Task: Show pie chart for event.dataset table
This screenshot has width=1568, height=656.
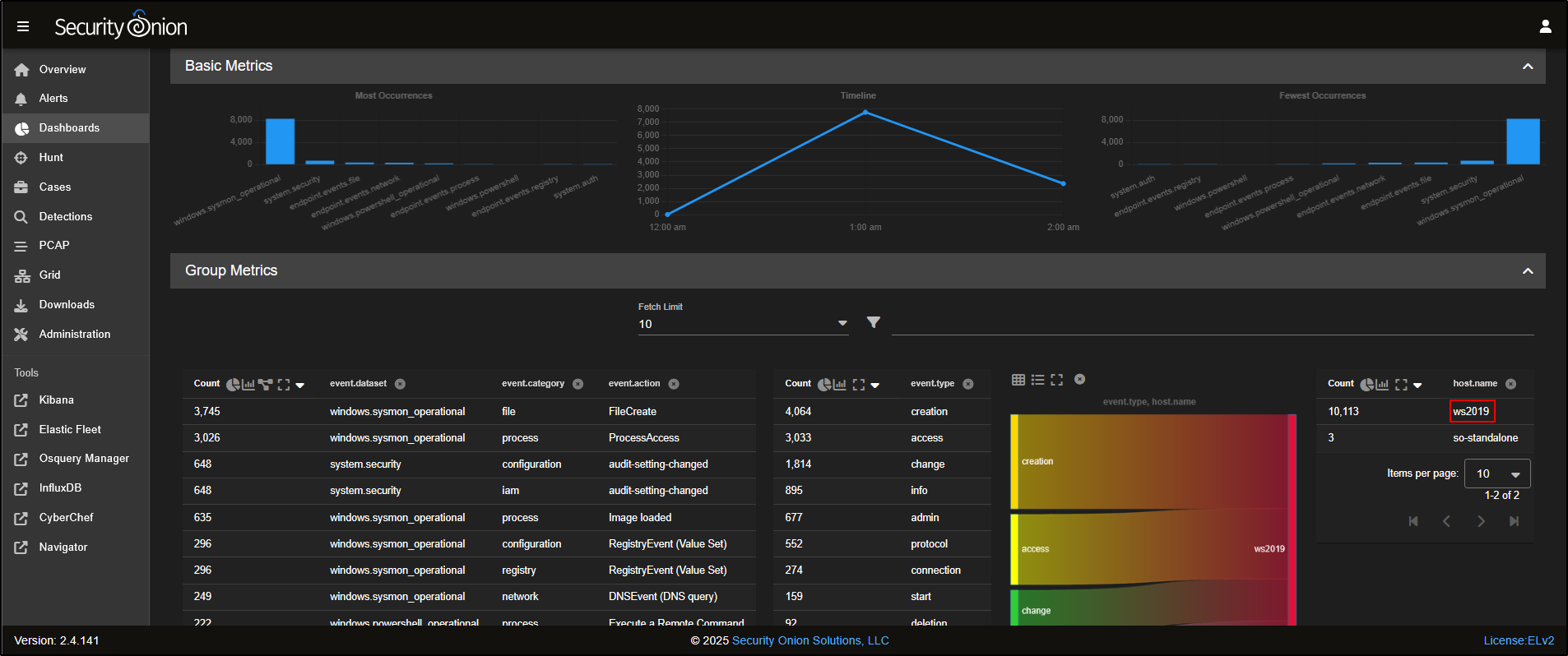Action: (x=233, y=384)
